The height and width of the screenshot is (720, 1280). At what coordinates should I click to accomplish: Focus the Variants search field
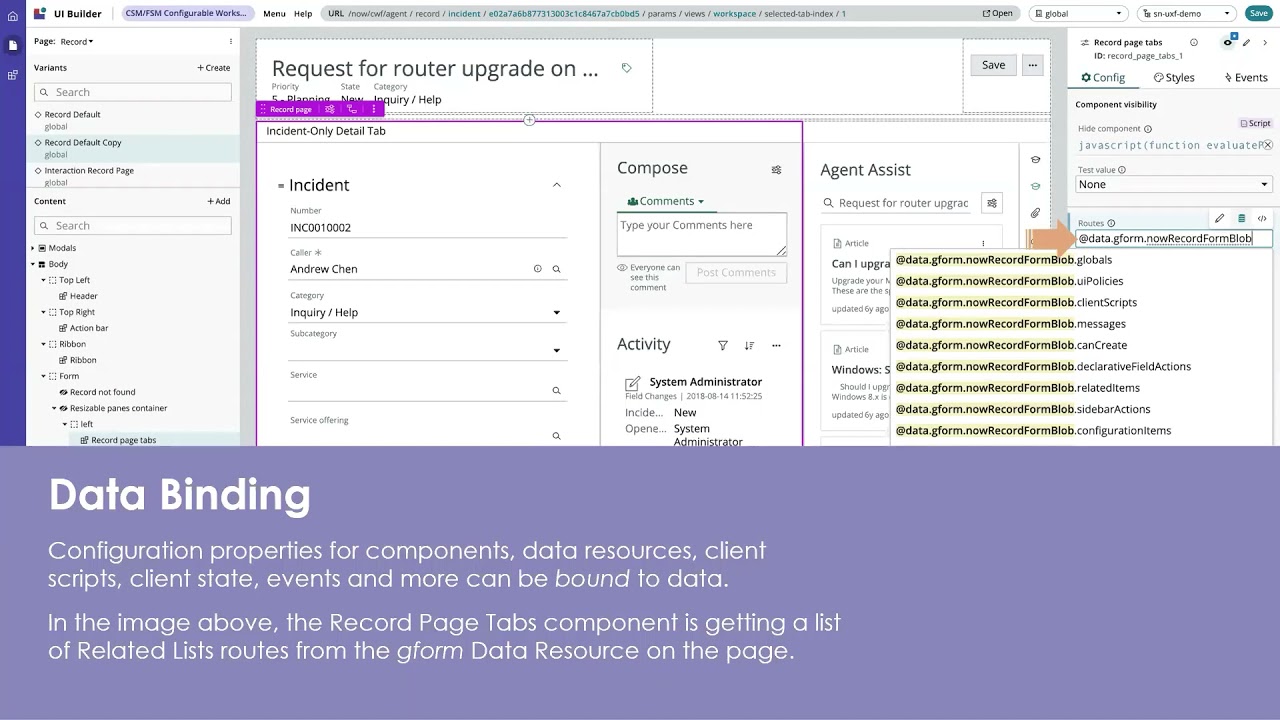(133, 92)
